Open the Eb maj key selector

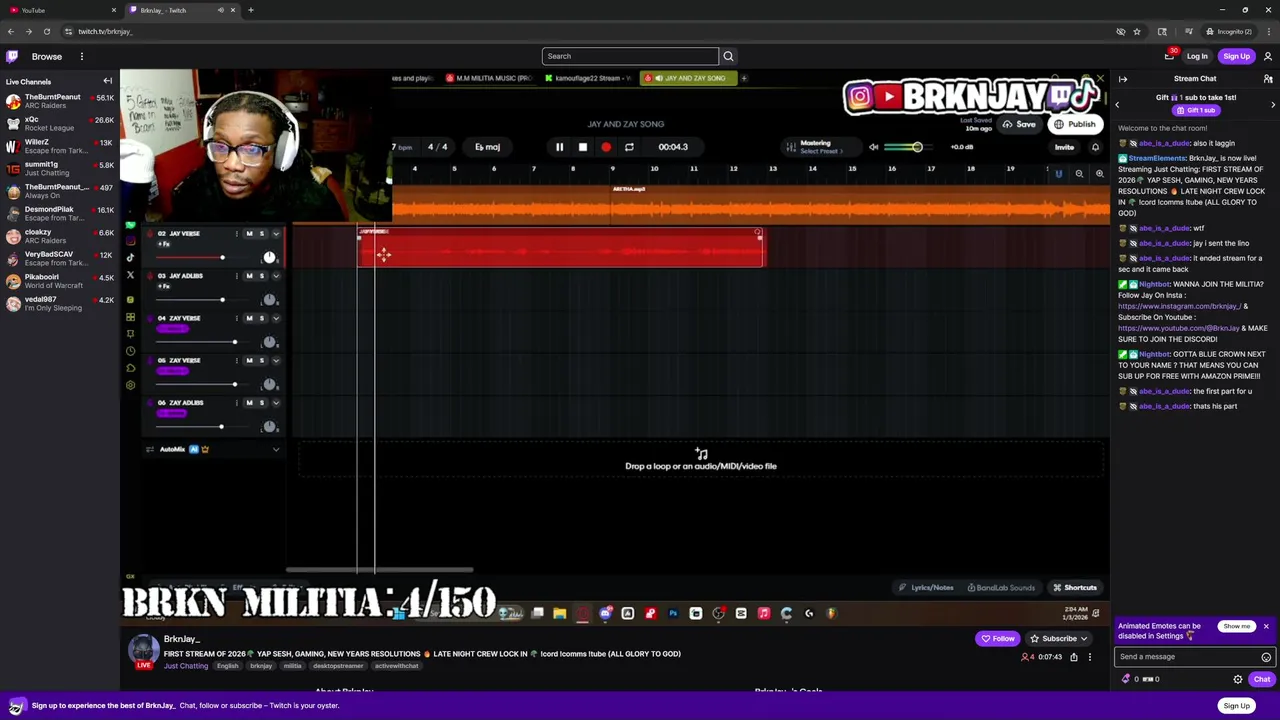[487, 147]
